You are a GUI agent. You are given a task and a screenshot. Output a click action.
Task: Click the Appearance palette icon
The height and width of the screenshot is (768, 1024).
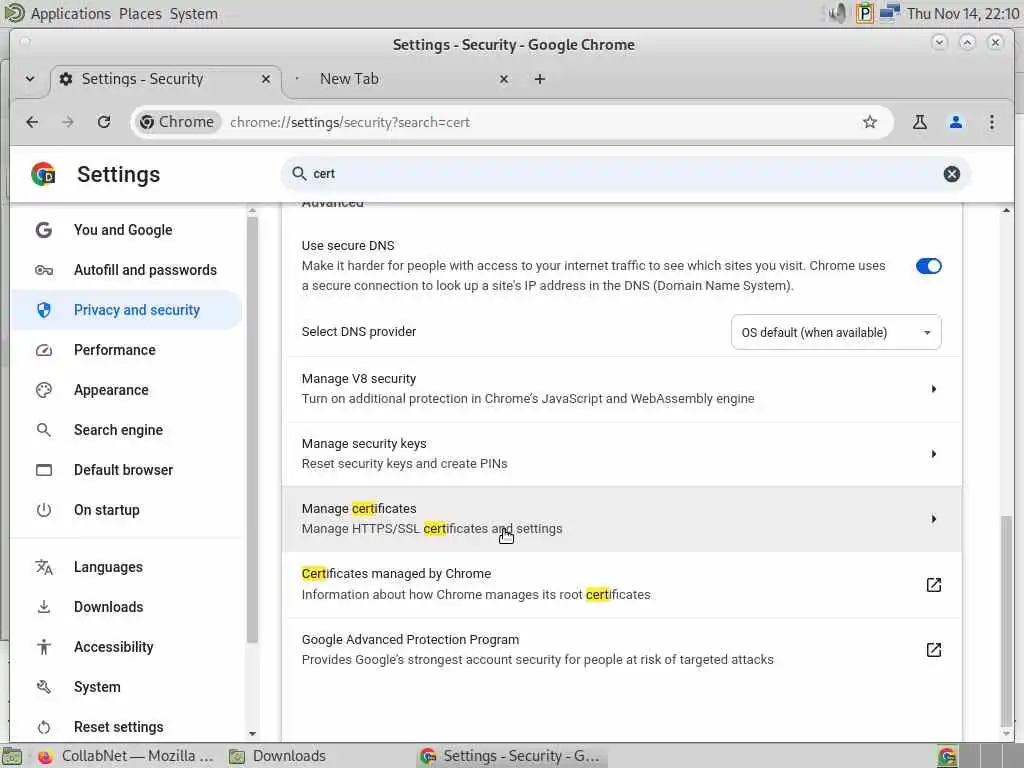(x=44, y=390)
